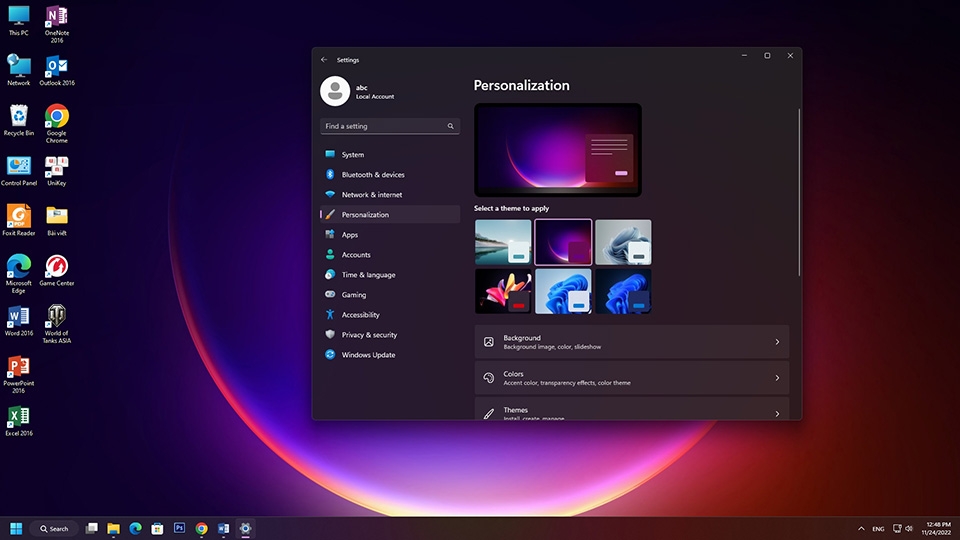The height and width of the screenshot is (540, 960).
Task: Apply the gray bloom theme
Action: click(623, 242)
